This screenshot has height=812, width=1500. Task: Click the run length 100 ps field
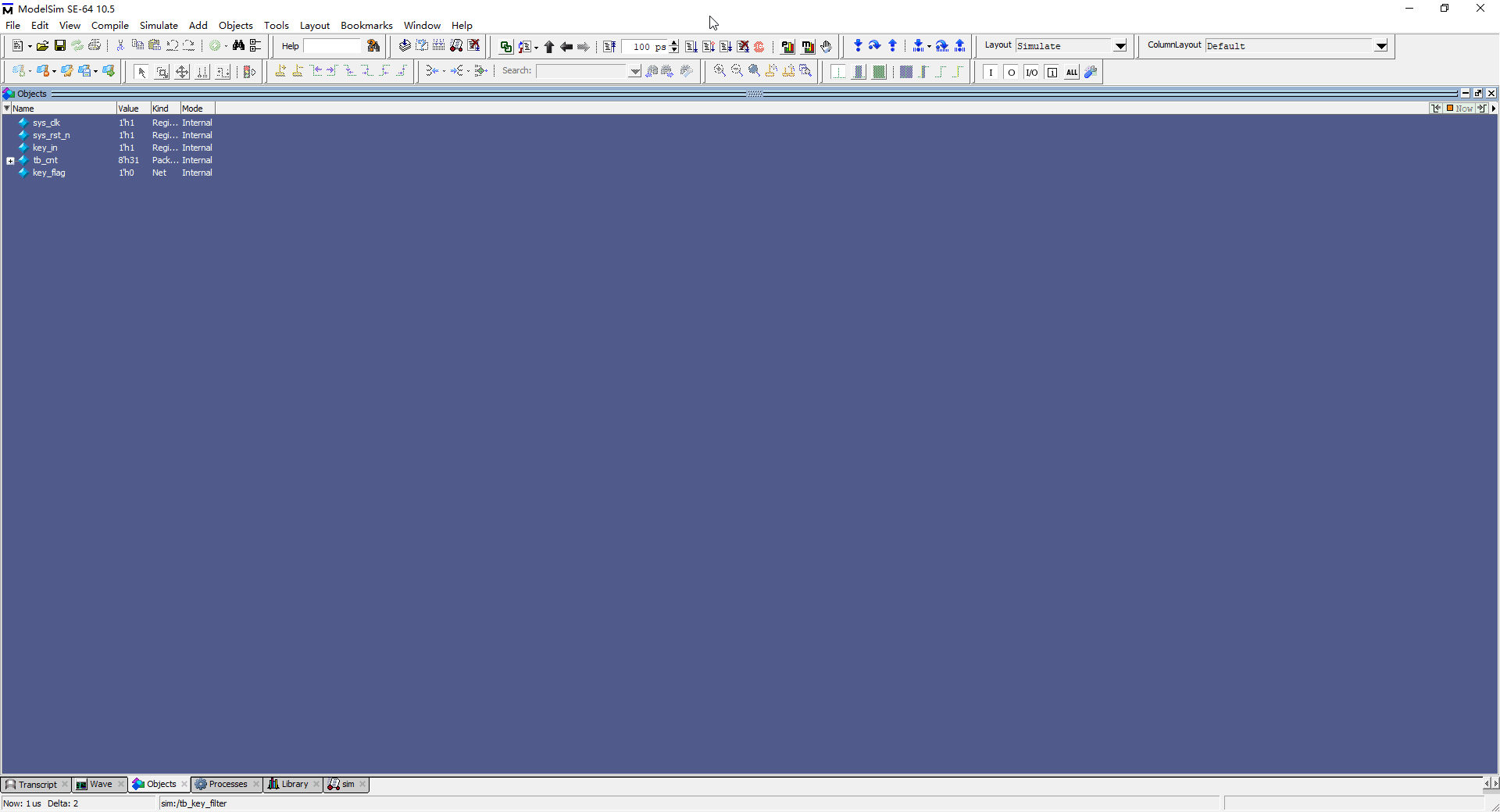click(x=645, y=47)
